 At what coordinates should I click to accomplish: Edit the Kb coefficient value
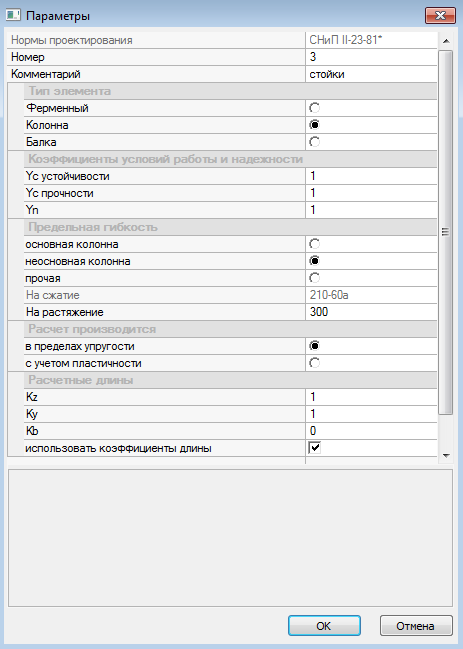pos(371,431)
